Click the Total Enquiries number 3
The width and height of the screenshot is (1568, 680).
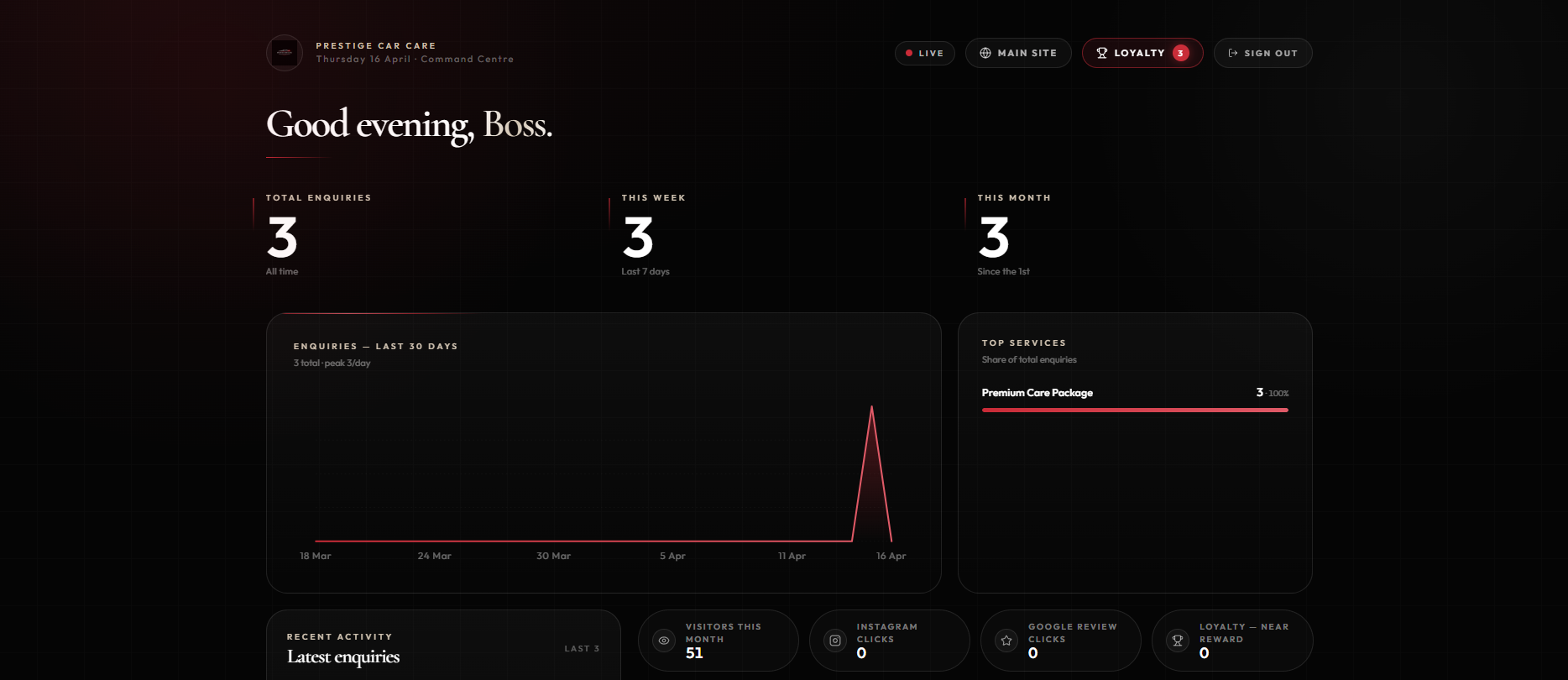pyautogui.click(x=282, y=238)
